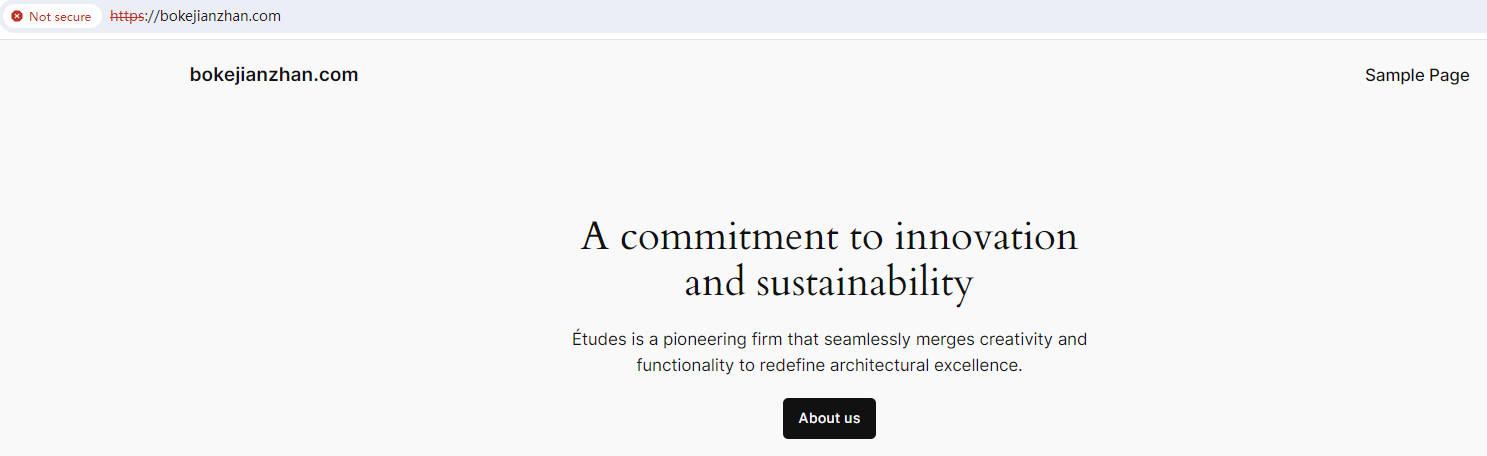1487x456 pixels.
Task: Click the red Not secure warning icon
Action: point(17,17)
